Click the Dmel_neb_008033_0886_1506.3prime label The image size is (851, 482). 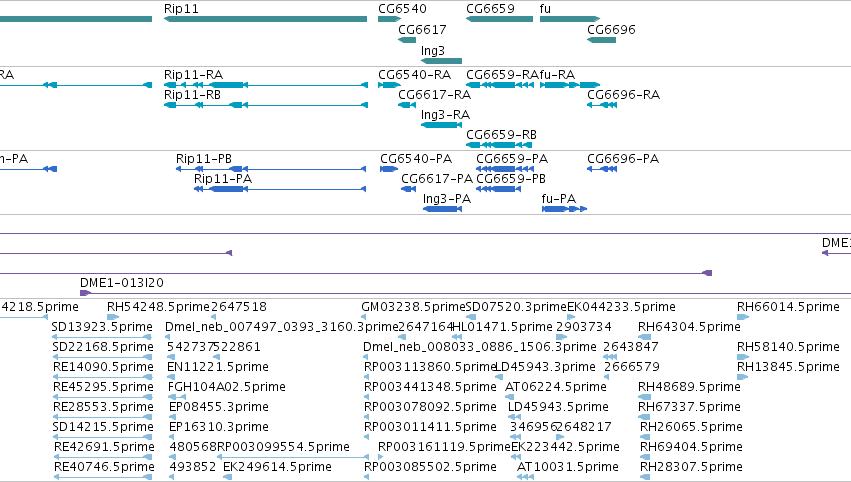pyautogui.click(x=480, y=347)
